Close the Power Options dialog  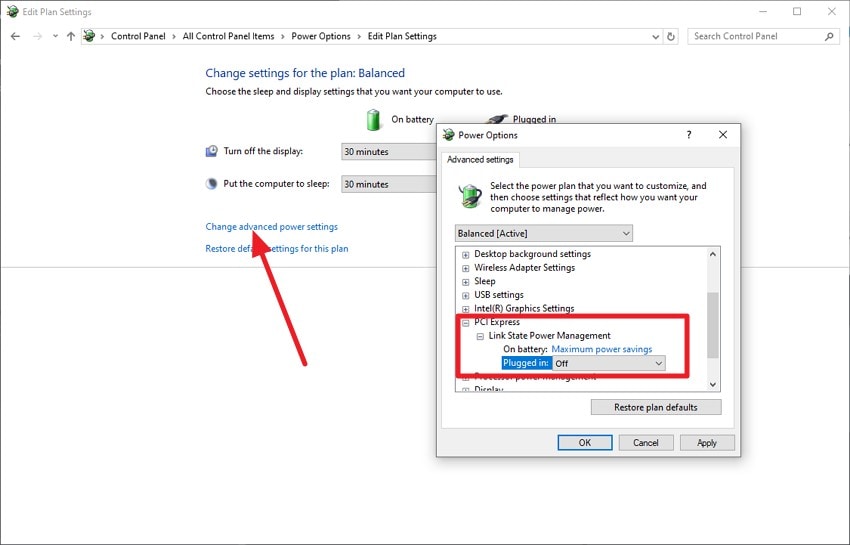pos(723,134)
